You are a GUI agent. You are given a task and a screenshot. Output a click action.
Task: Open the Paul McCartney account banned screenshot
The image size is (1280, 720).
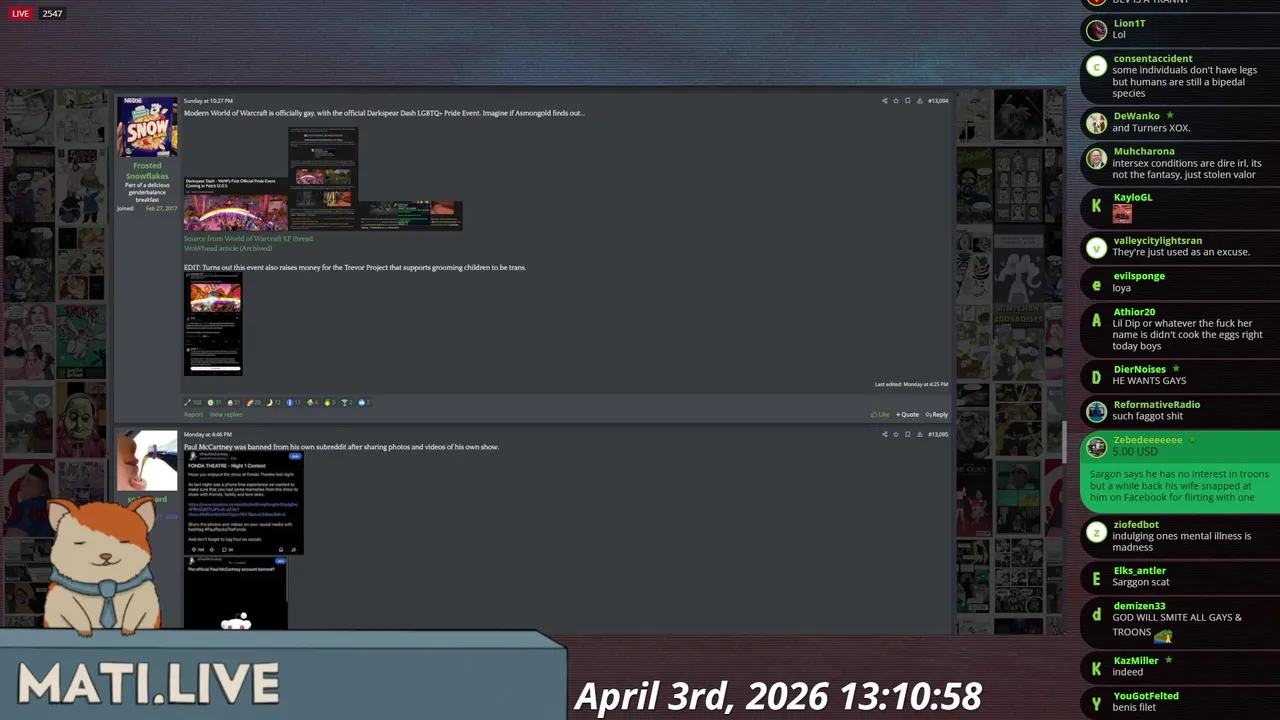point(236,594)
